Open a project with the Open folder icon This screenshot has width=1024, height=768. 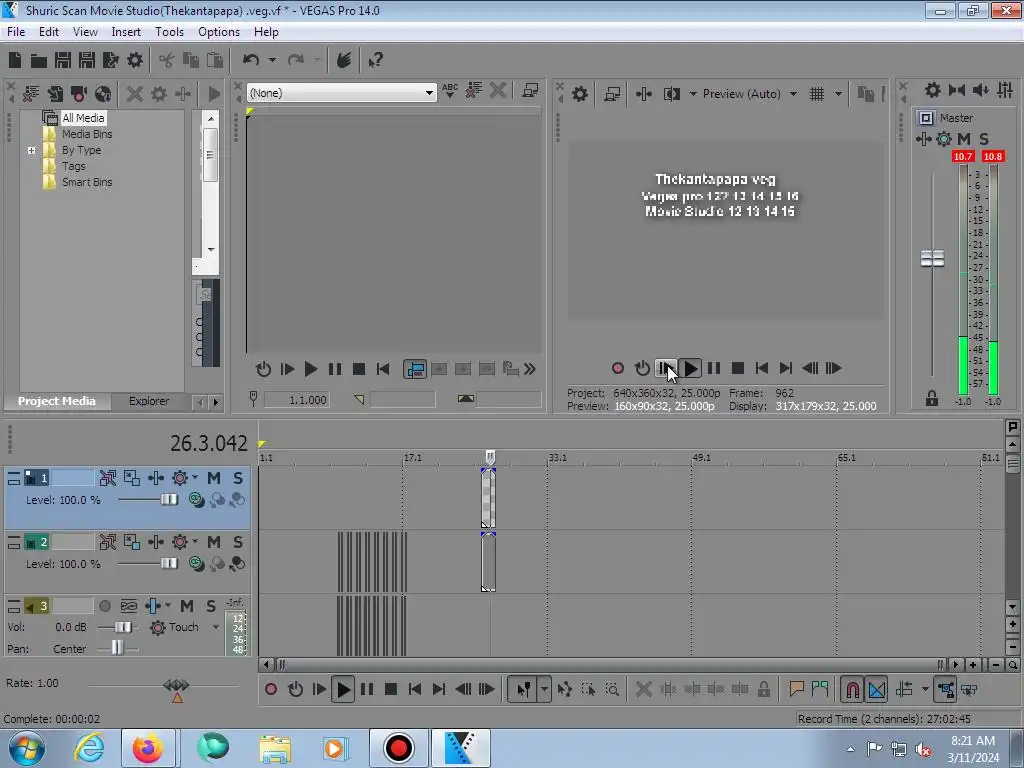click(x=39, y=61)
